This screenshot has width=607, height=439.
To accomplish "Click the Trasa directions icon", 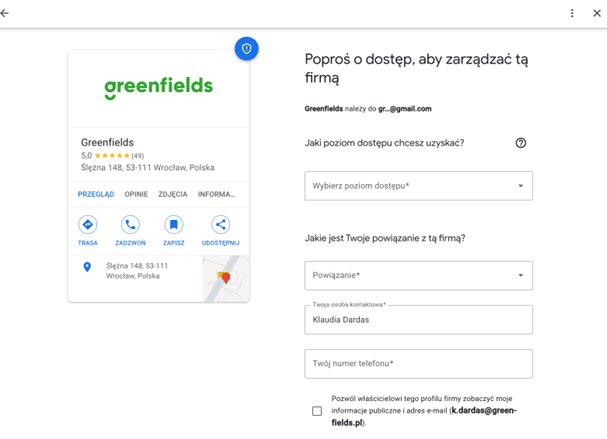I will click(x=88, y=225).
